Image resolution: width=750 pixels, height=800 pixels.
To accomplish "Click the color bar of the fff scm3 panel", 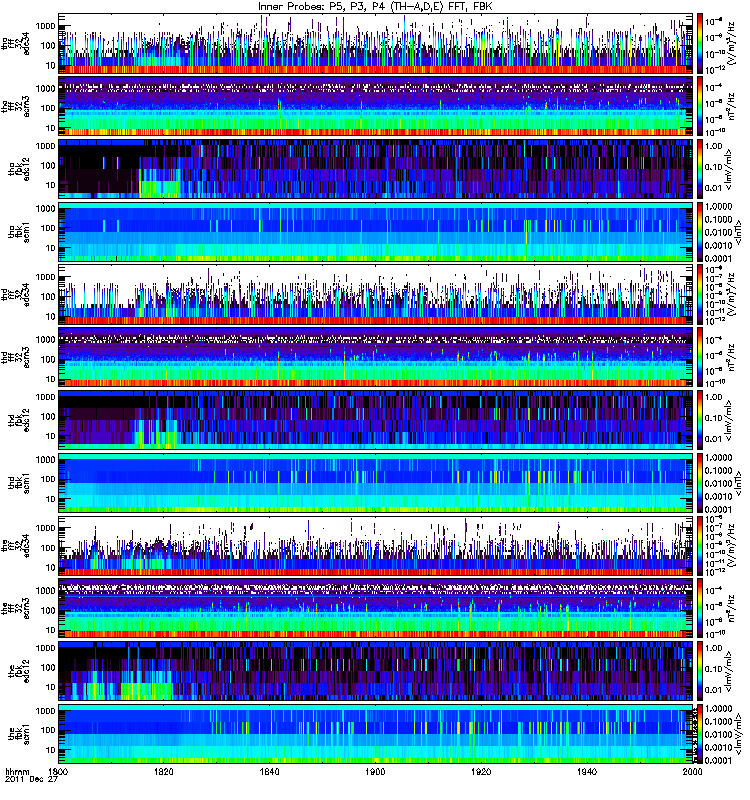I will 700,608.
